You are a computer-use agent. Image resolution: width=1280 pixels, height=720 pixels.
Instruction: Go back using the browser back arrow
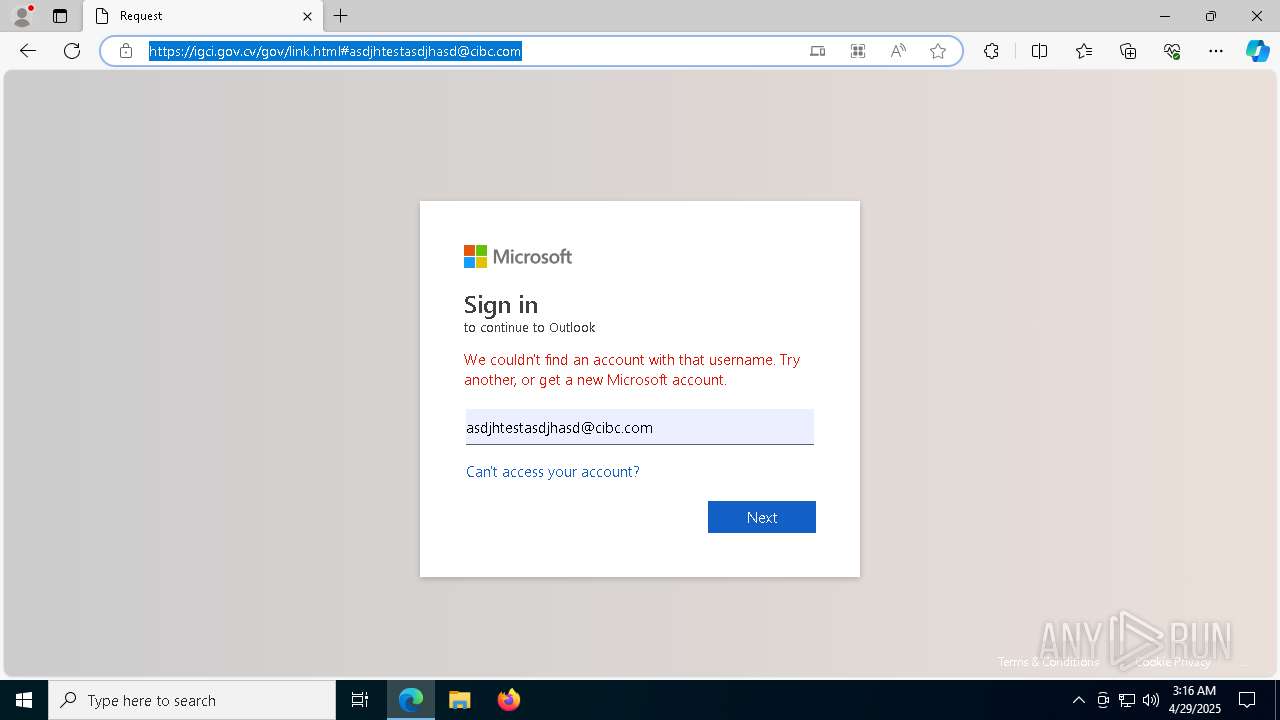pos(28,51)
